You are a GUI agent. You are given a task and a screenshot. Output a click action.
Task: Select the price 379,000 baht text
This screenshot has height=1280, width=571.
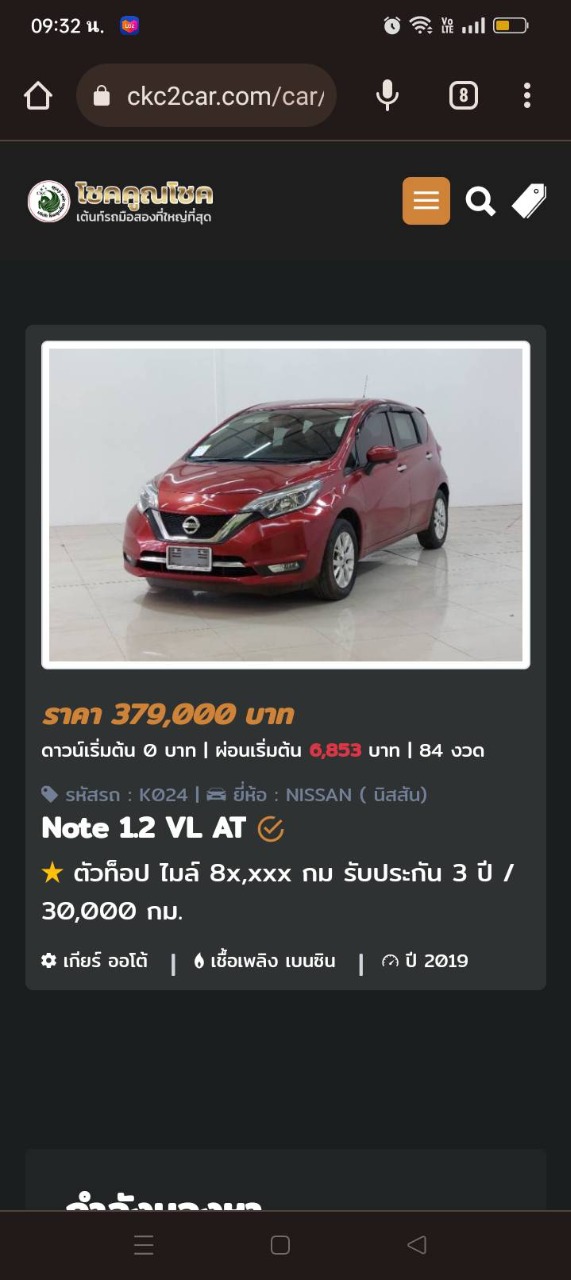pyautogui.click(x=168, y=714)
